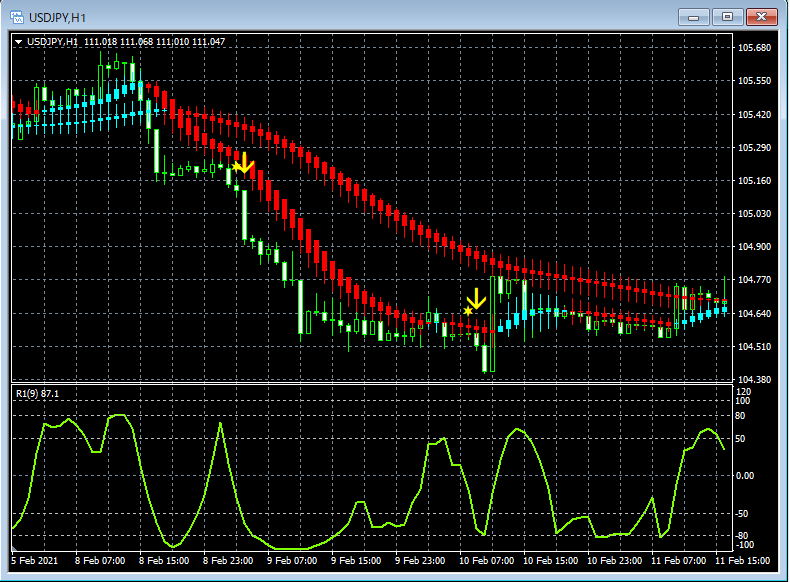The width and height of the screenshot is (790, 582).
Task: Click the yellow star marker beside the second arrow
Action: (x=468, y=311)
